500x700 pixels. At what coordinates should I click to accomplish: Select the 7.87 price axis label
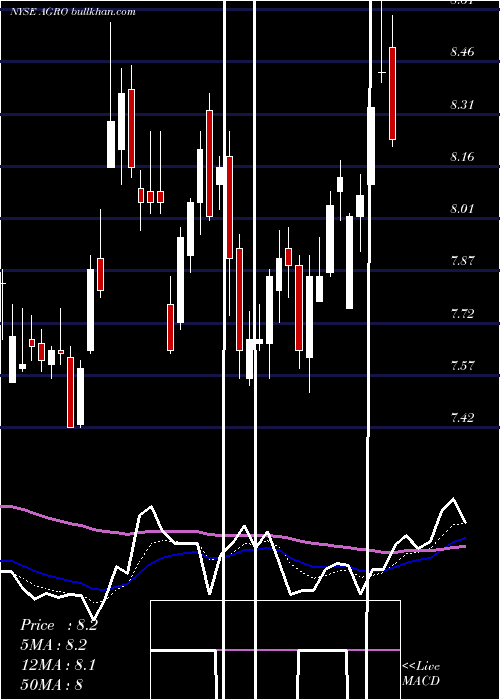462,261
